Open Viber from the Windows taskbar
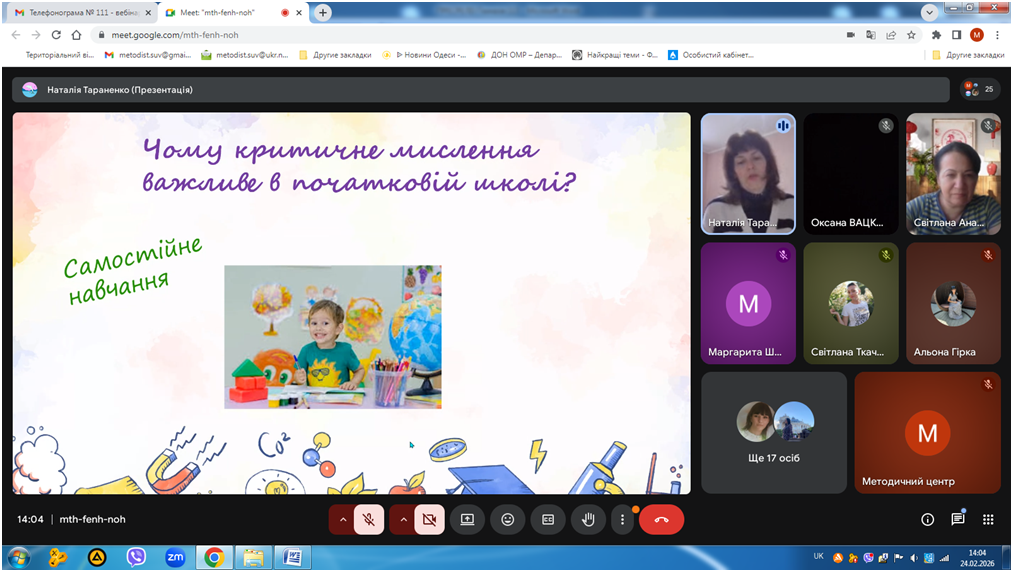Viewport: 1013px width, 572px height. pyautogui.click(x=136, y=556)
